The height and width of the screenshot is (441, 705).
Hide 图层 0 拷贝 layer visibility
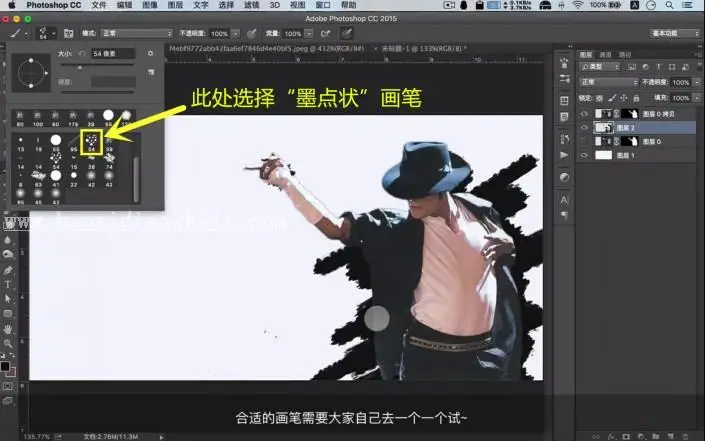coord(584,114)
